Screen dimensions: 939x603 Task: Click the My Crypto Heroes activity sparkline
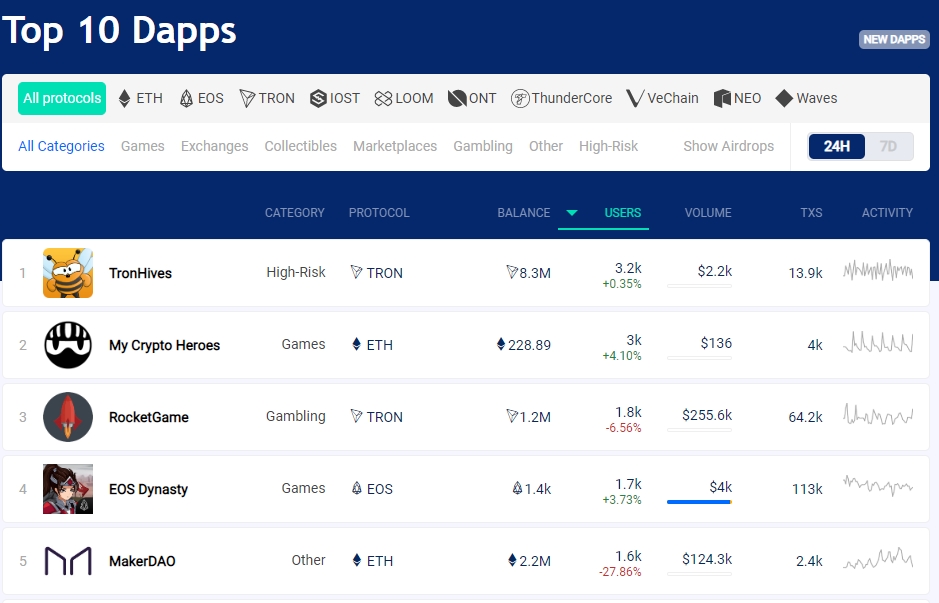point(878,343)
